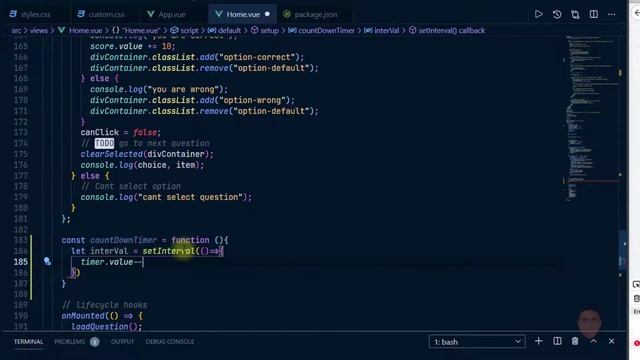Click 'score.value' on line 165
This screenshot has width=640, height=360.
click(116, 47)
